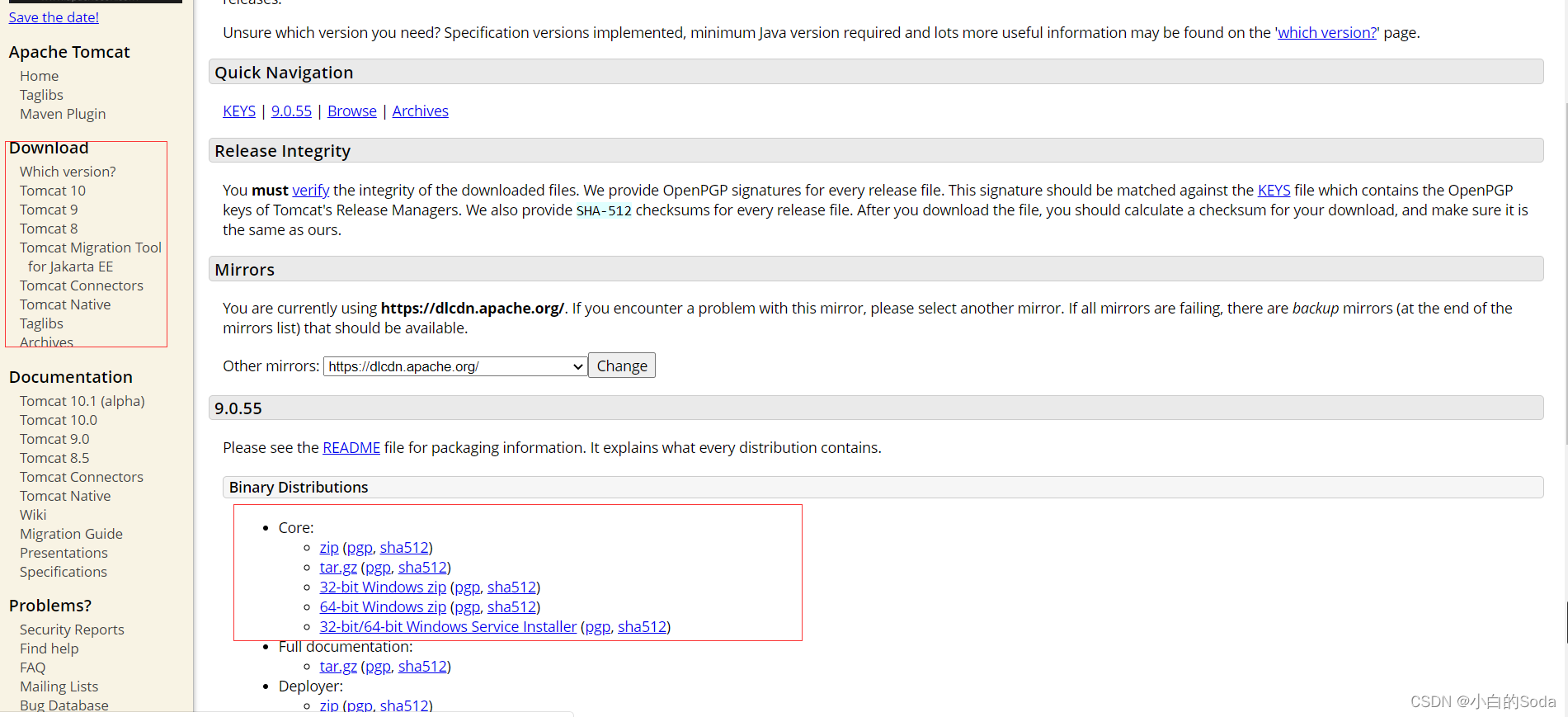Image resolution: width=1568 pixels, height=717 pixels.
Task: Open sha512 checksum for Core zip
Action: [x=404, y=548]
